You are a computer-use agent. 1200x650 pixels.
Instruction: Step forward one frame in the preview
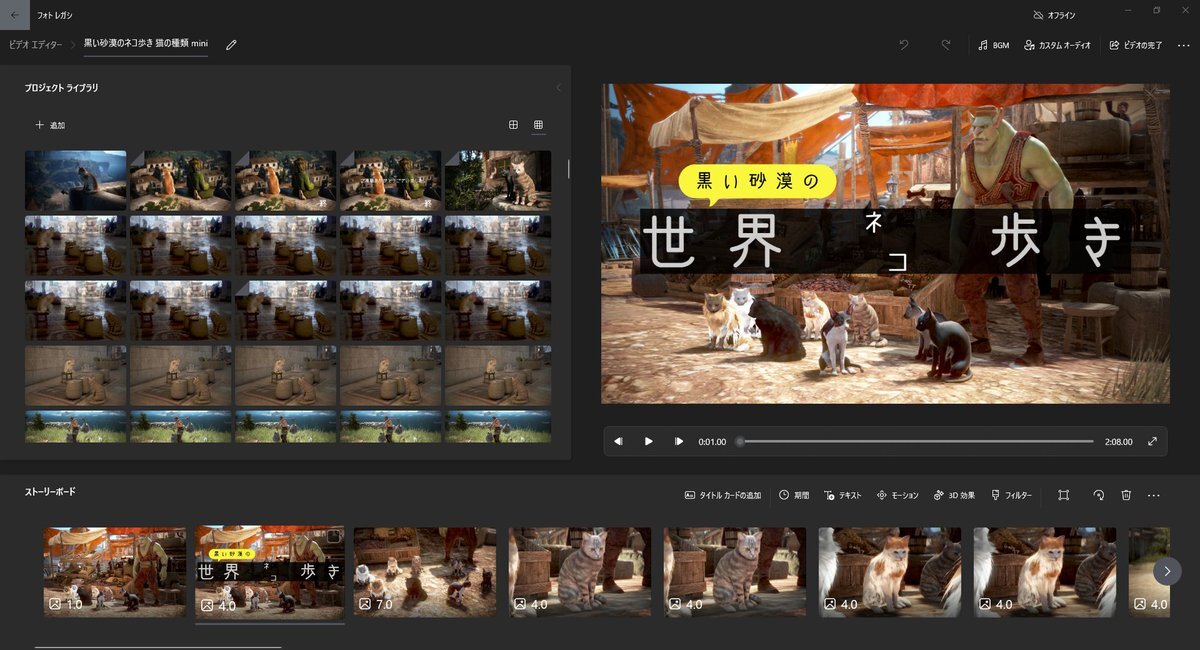pos(679,441)
